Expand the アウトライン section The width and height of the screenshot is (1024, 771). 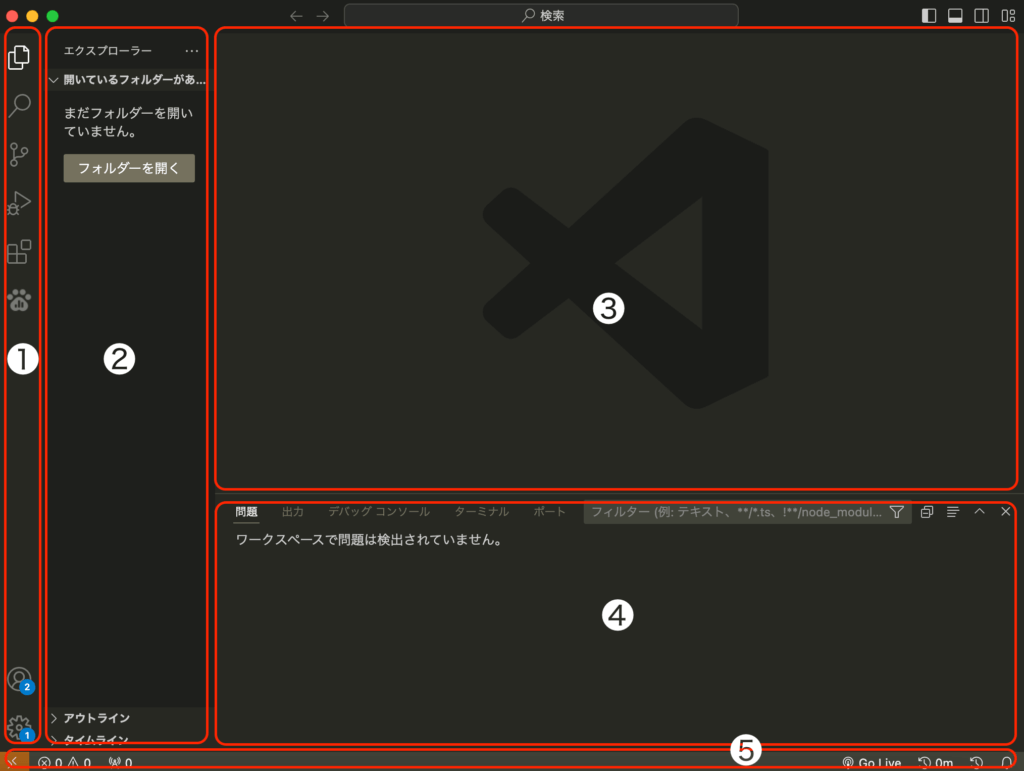click(x=96, y=718)
